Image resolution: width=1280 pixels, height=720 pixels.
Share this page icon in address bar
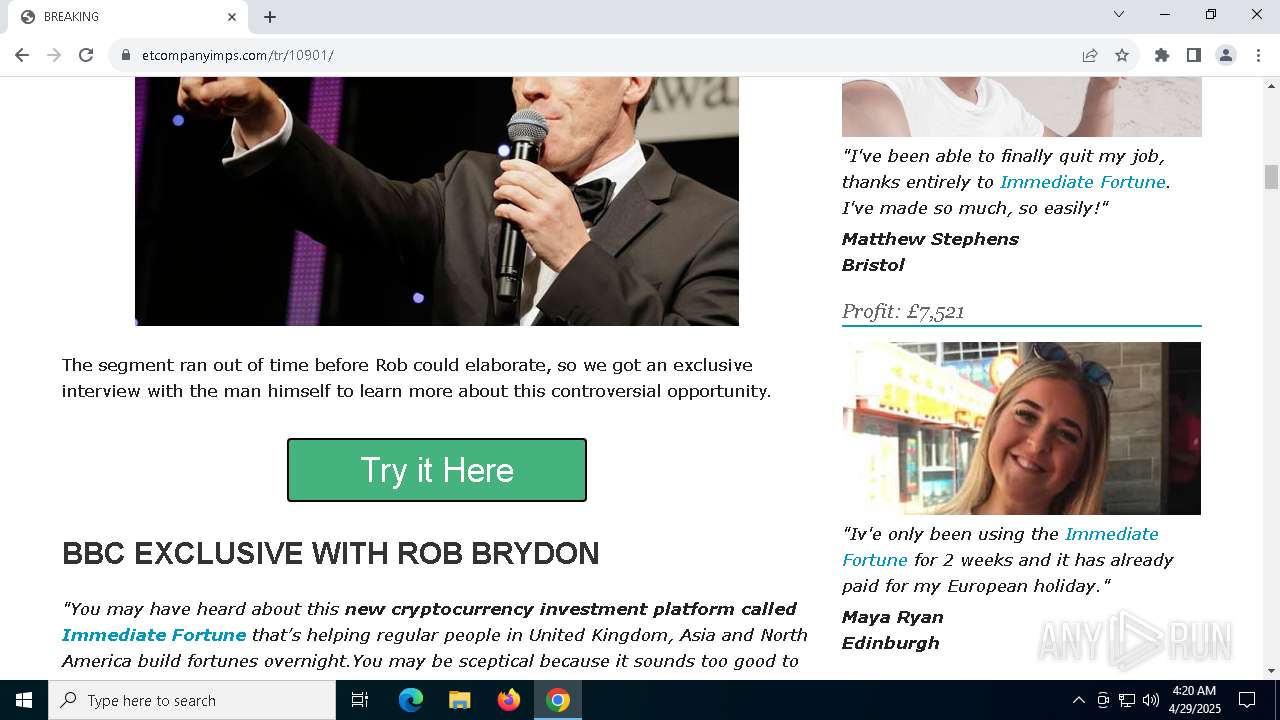pos(1090,55)
